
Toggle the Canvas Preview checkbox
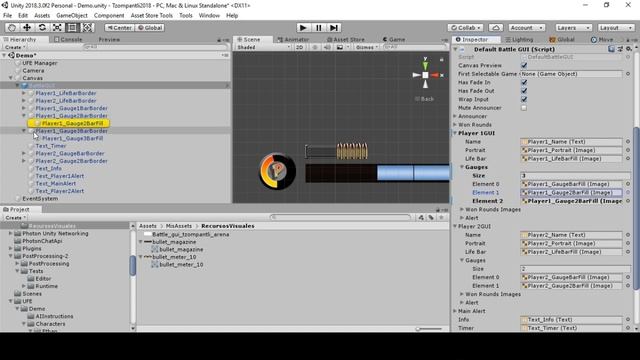524,65
